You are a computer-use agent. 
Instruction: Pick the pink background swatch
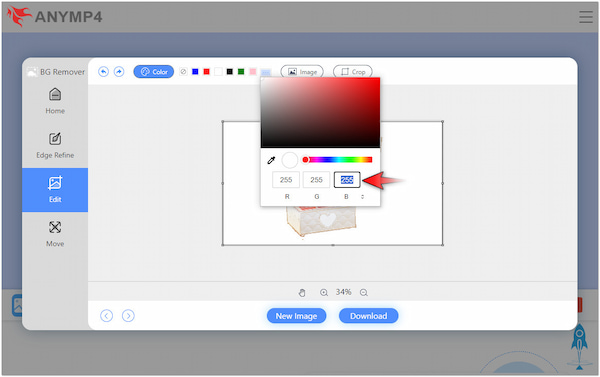pos(253,72)
